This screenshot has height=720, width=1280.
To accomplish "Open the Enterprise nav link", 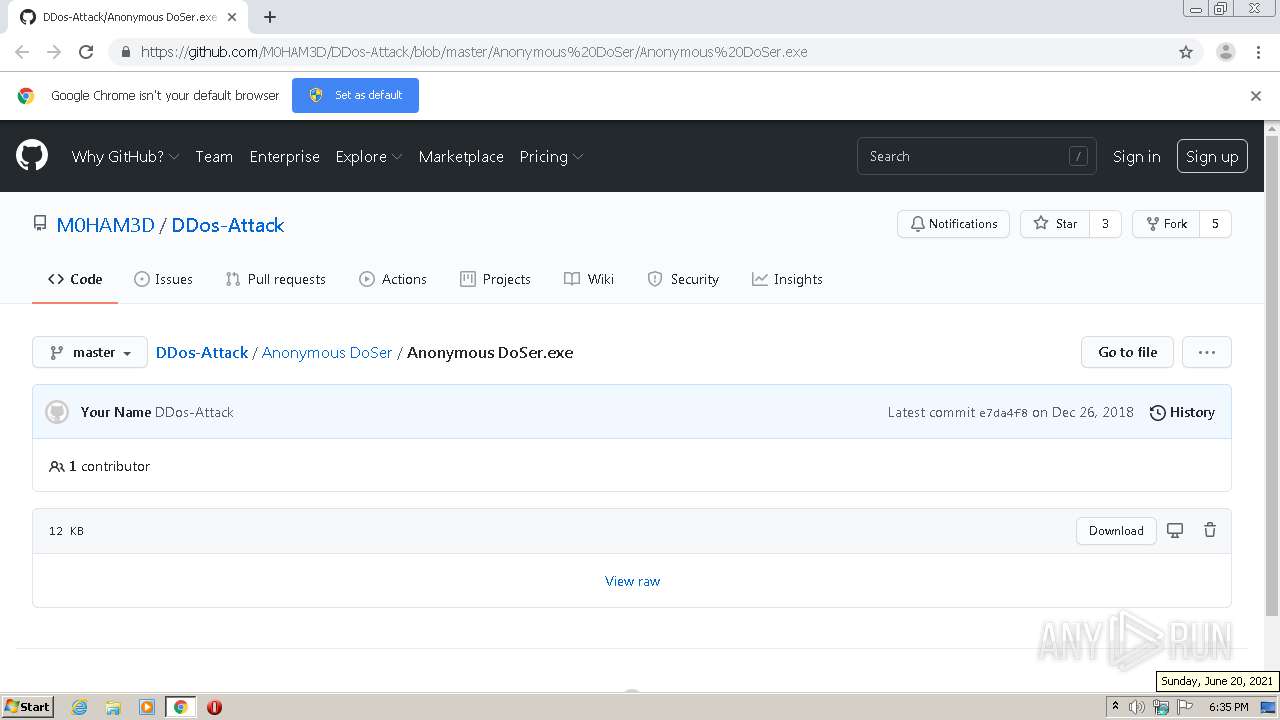I will click(285, 157).
